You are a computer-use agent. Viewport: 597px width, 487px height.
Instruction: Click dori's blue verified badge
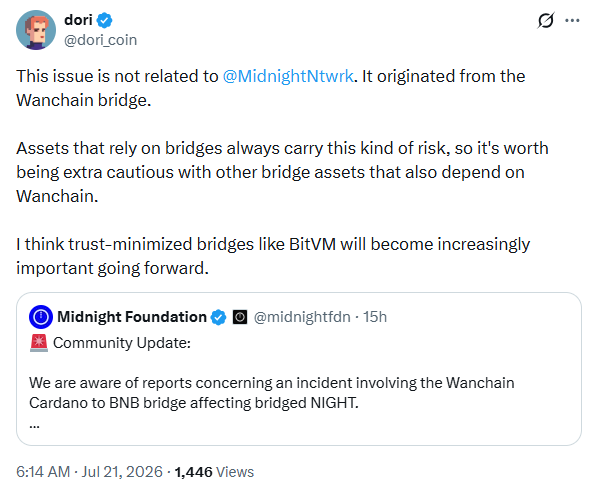(104, 20)
